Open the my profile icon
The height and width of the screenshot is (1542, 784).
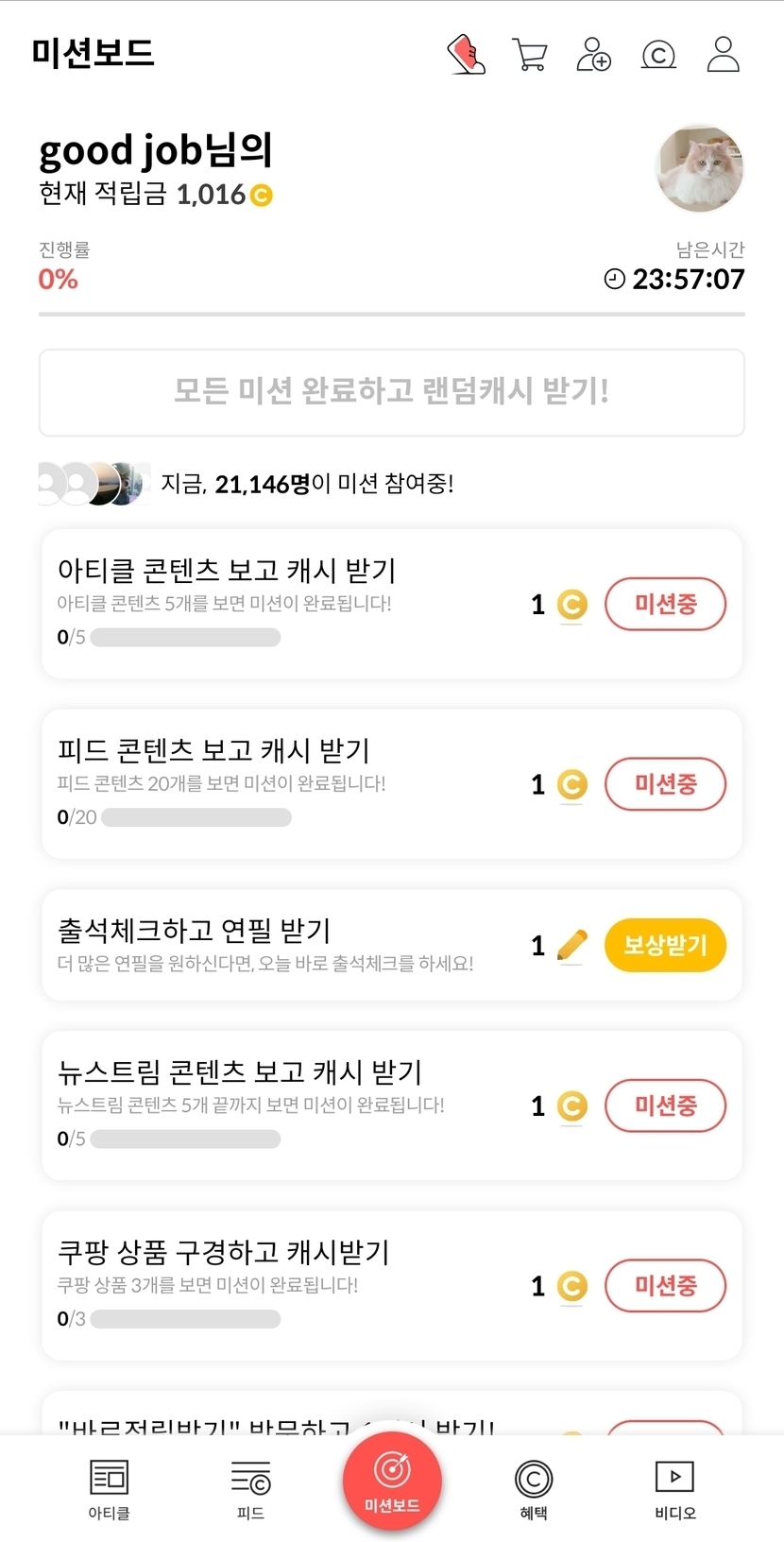[x=724, y=55]
